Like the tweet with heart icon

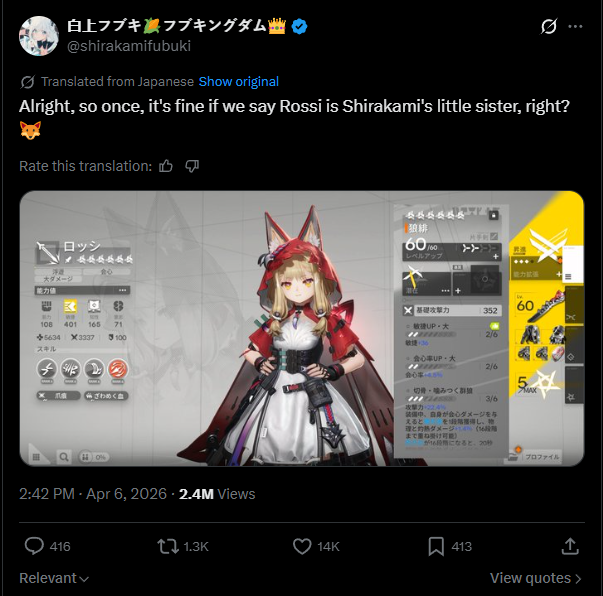302,546
